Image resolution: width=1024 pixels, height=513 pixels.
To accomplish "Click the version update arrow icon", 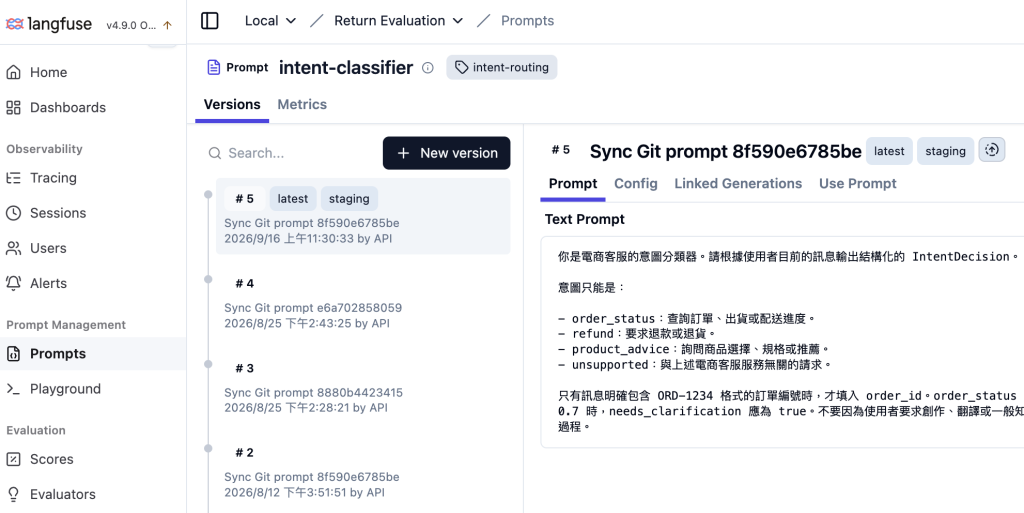I will click(167, 25).
